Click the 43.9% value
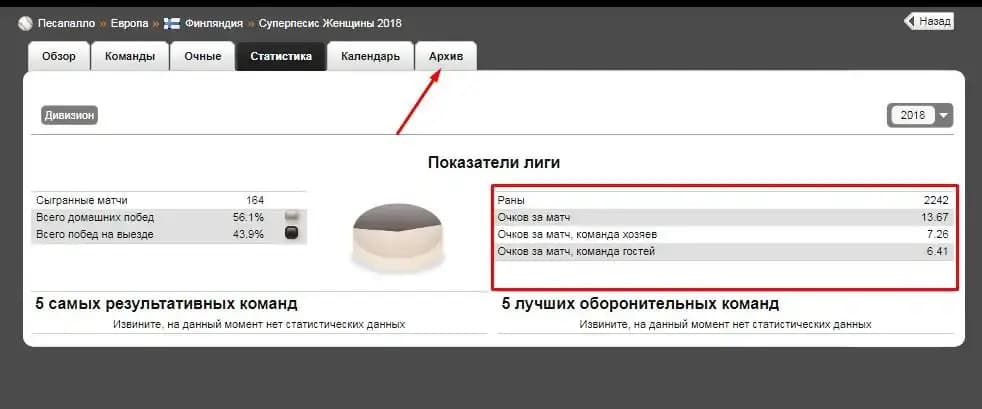The image size is (982, 409). click(248, 234)
